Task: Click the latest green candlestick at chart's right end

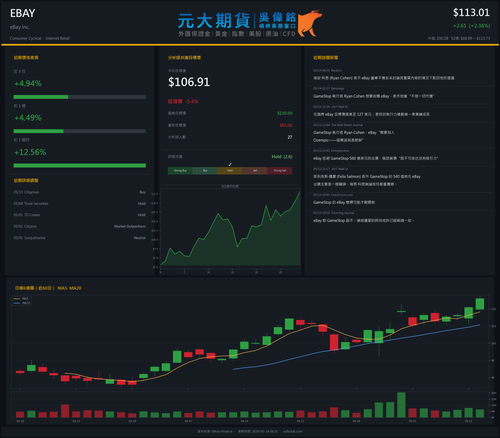Action: pos(480,304)
